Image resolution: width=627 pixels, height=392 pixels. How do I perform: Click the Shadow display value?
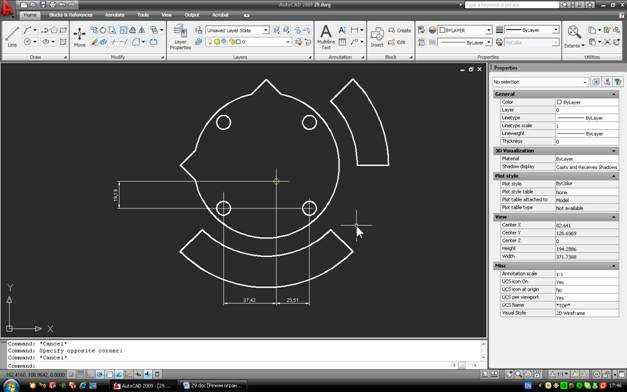click(587, 167)
